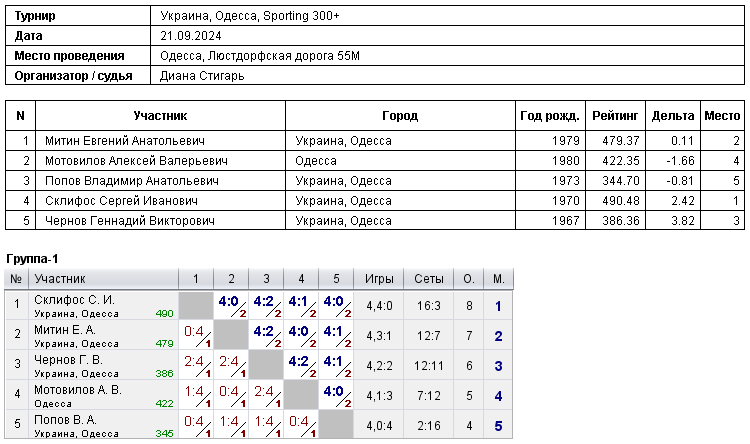Click 'Митин Е. А.' in group table
Screen dimensions: 750x444
(x=65, y=330)
